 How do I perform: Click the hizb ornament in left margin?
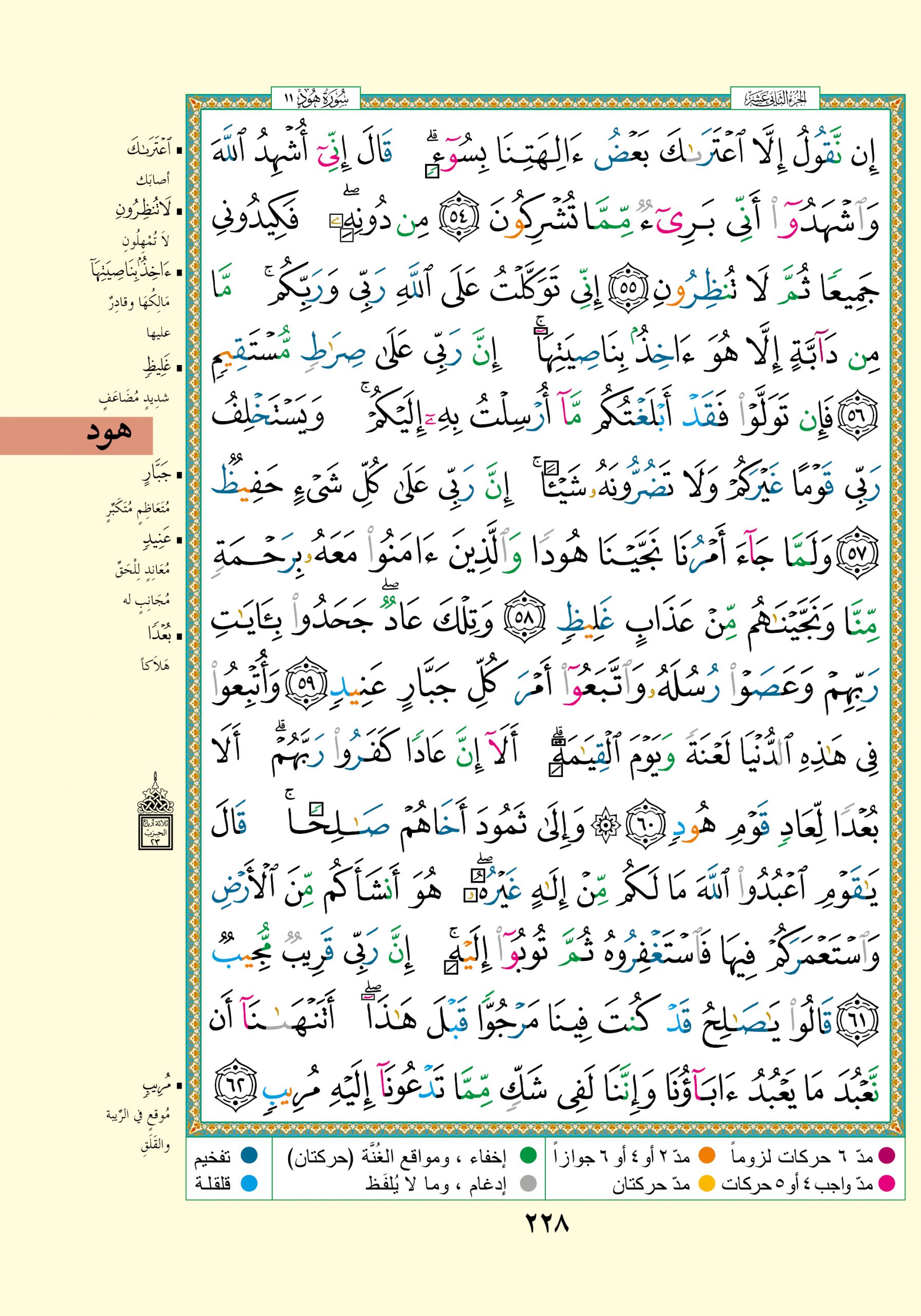(155, 811)
